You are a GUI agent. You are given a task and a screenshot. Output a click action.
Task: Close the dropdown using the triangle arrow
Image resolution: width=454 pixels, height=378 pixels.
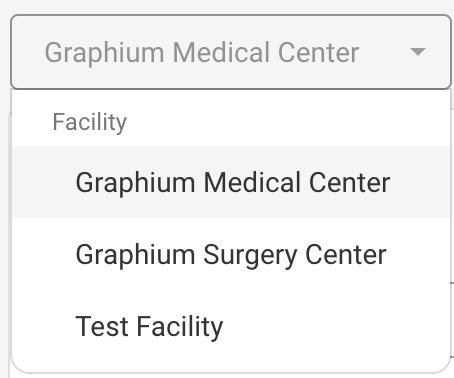tap(418, 52)
